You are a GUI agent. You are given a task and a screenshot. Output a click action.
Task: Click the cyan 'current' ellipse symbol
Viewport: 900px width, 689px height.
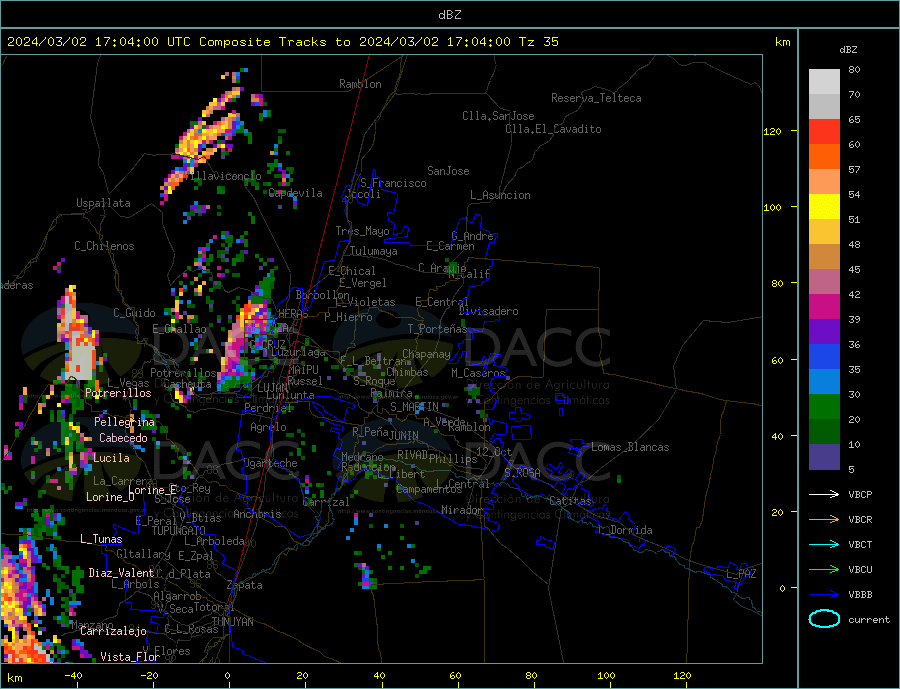tap(824, 619)
